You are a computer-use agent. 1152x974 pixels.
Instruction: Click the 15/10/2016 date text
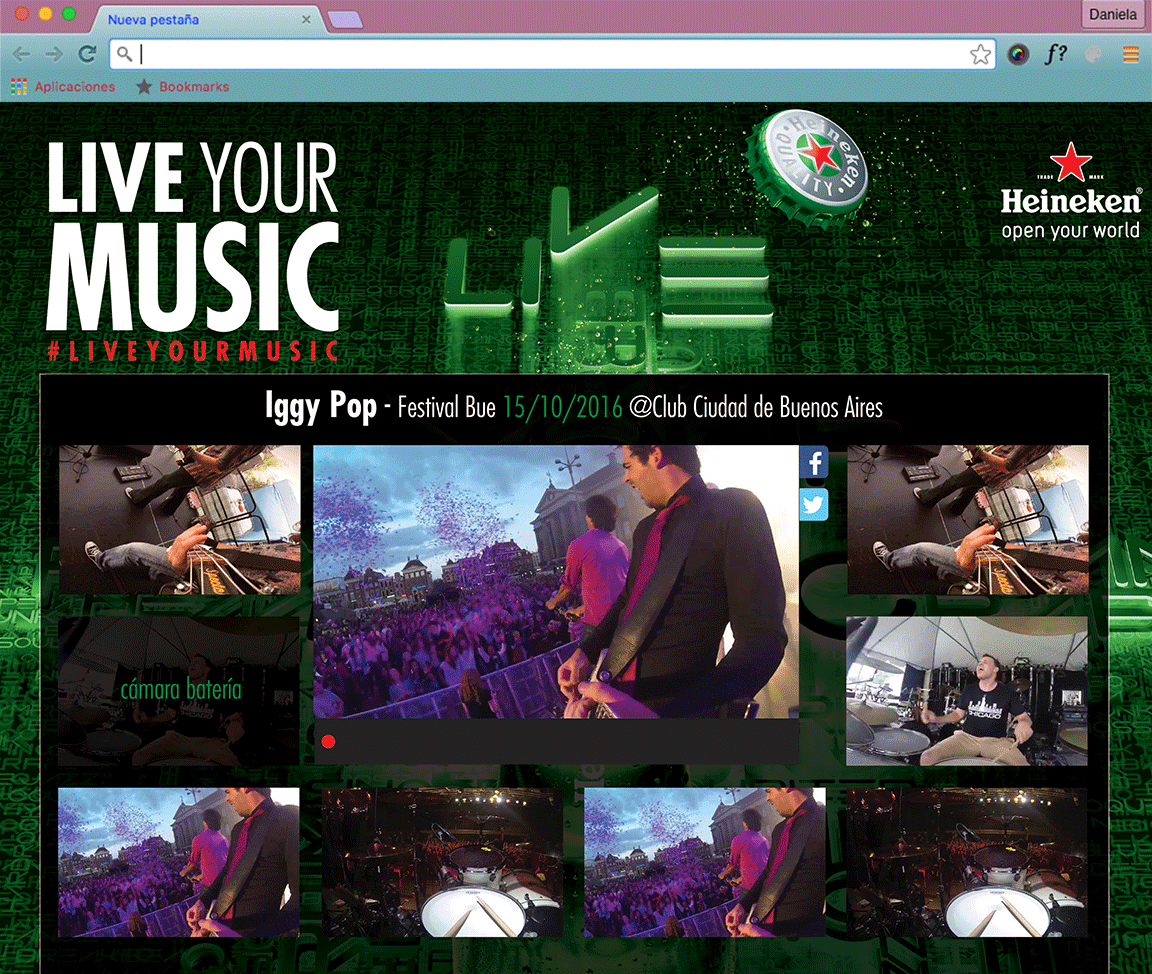(x=563, y=407)
